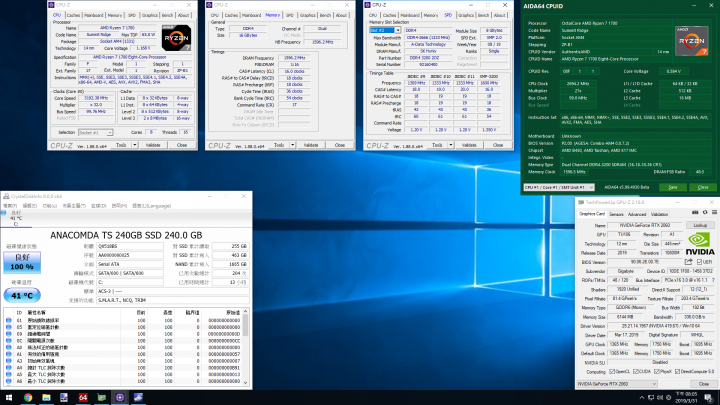Switch to the Validation tab in GPU-Z

click(x=659, y=214)
